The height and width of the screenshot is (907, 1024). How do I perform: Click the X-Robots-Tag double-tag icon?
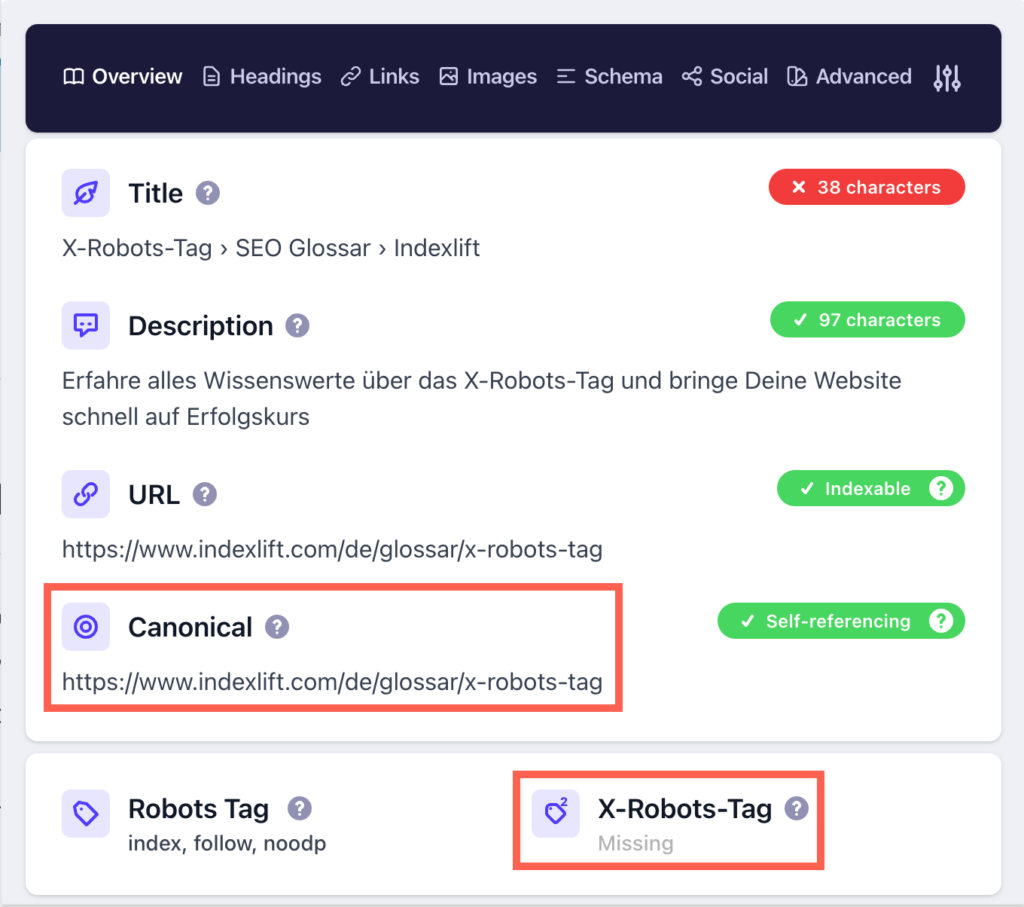[x=556, y=814]
